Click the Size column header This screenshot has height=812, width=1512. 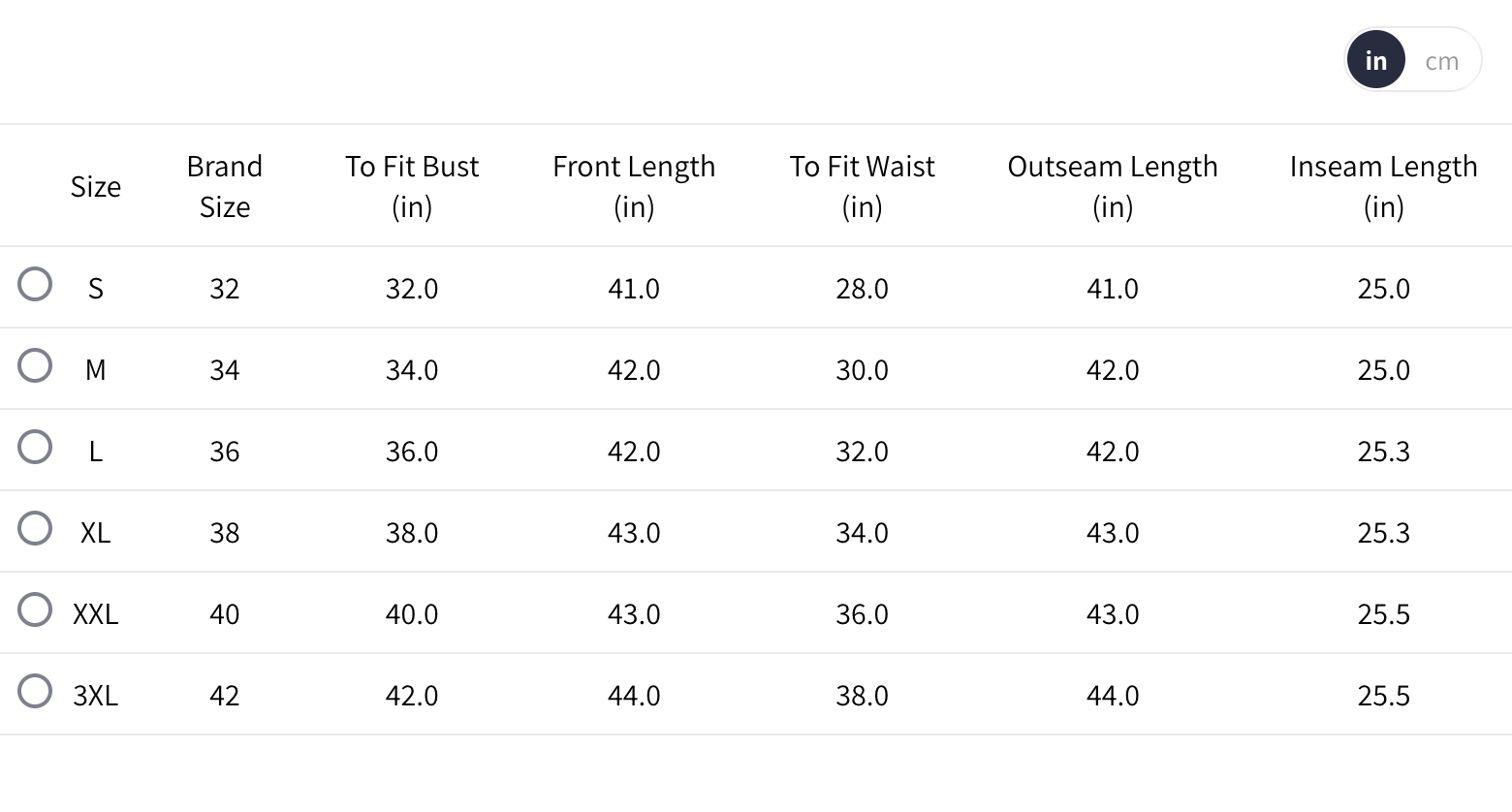click(95, 186)
